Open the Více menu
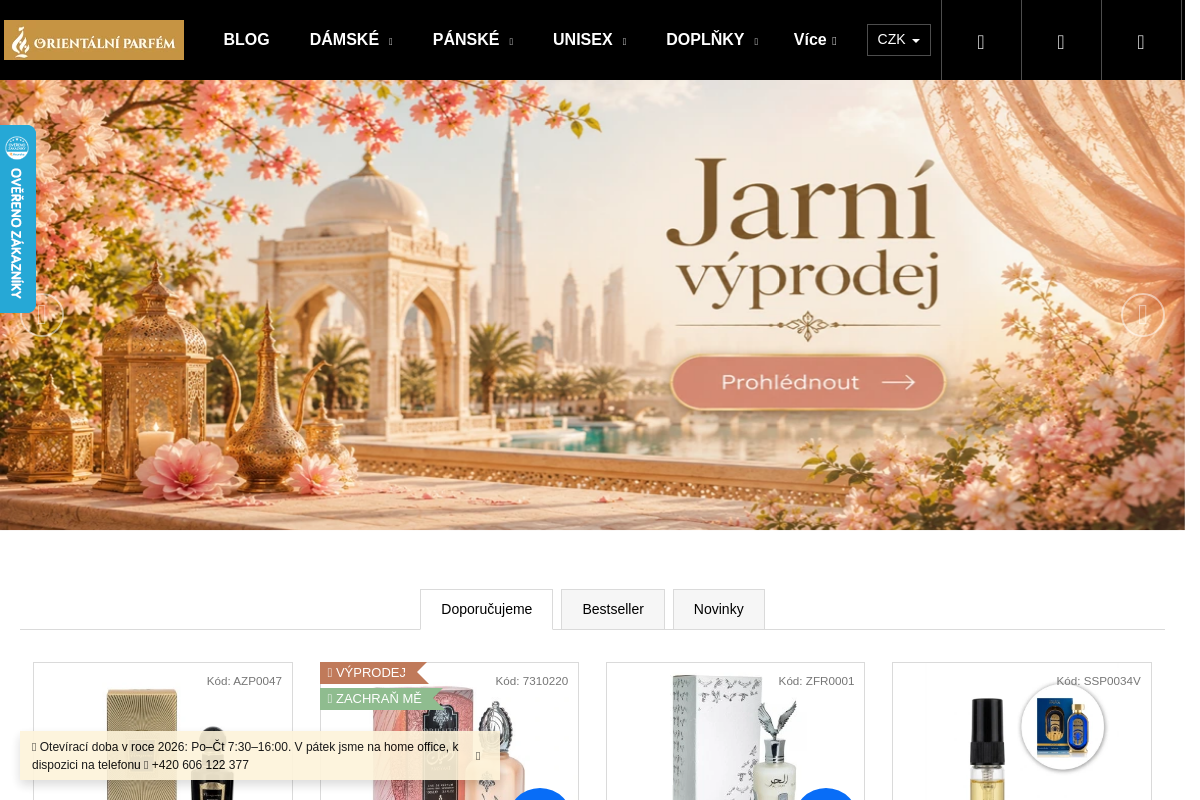The image size is (1200, 800). pyautogui.click(x=815, y=40)
